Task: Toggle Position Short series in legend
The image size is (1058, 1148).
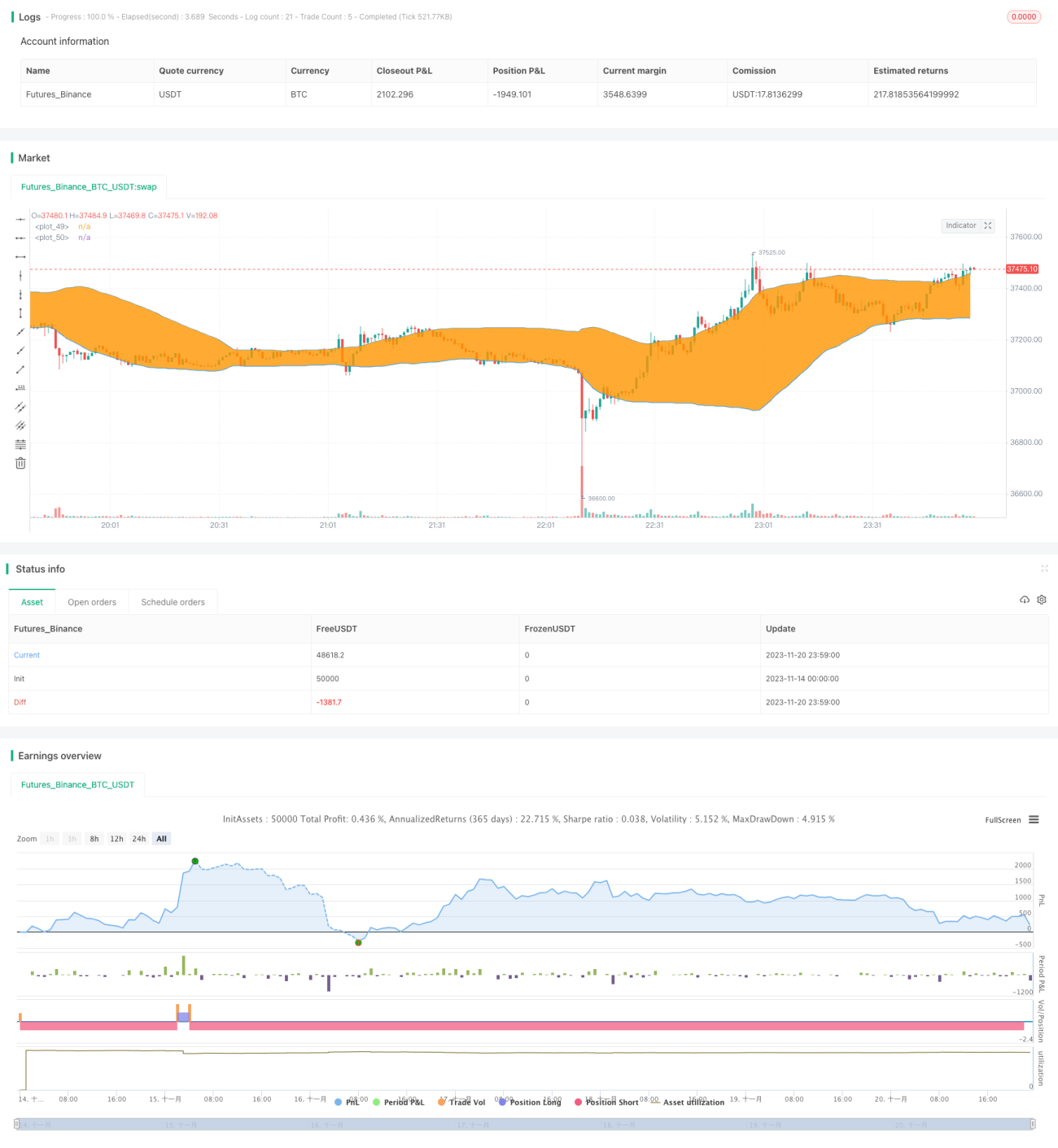Action: pos(606,1102)
